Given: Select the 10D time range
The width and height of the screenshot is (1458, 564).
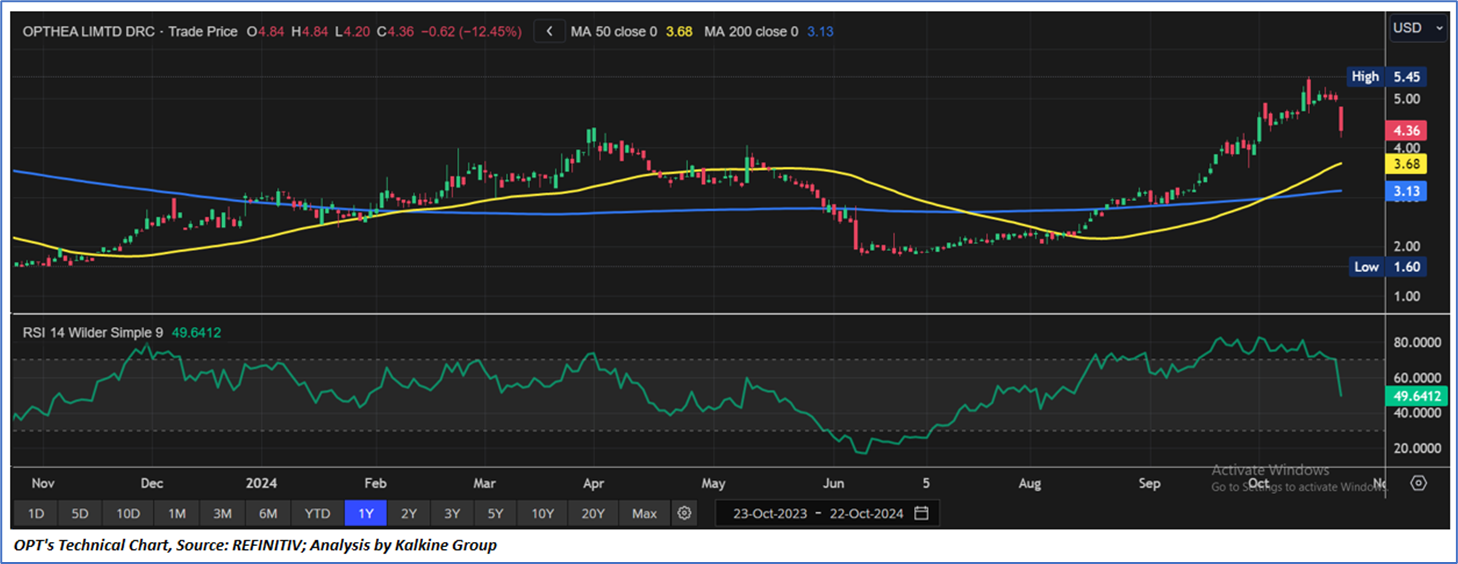Looking at the screenshot, I should pos(128,513).
